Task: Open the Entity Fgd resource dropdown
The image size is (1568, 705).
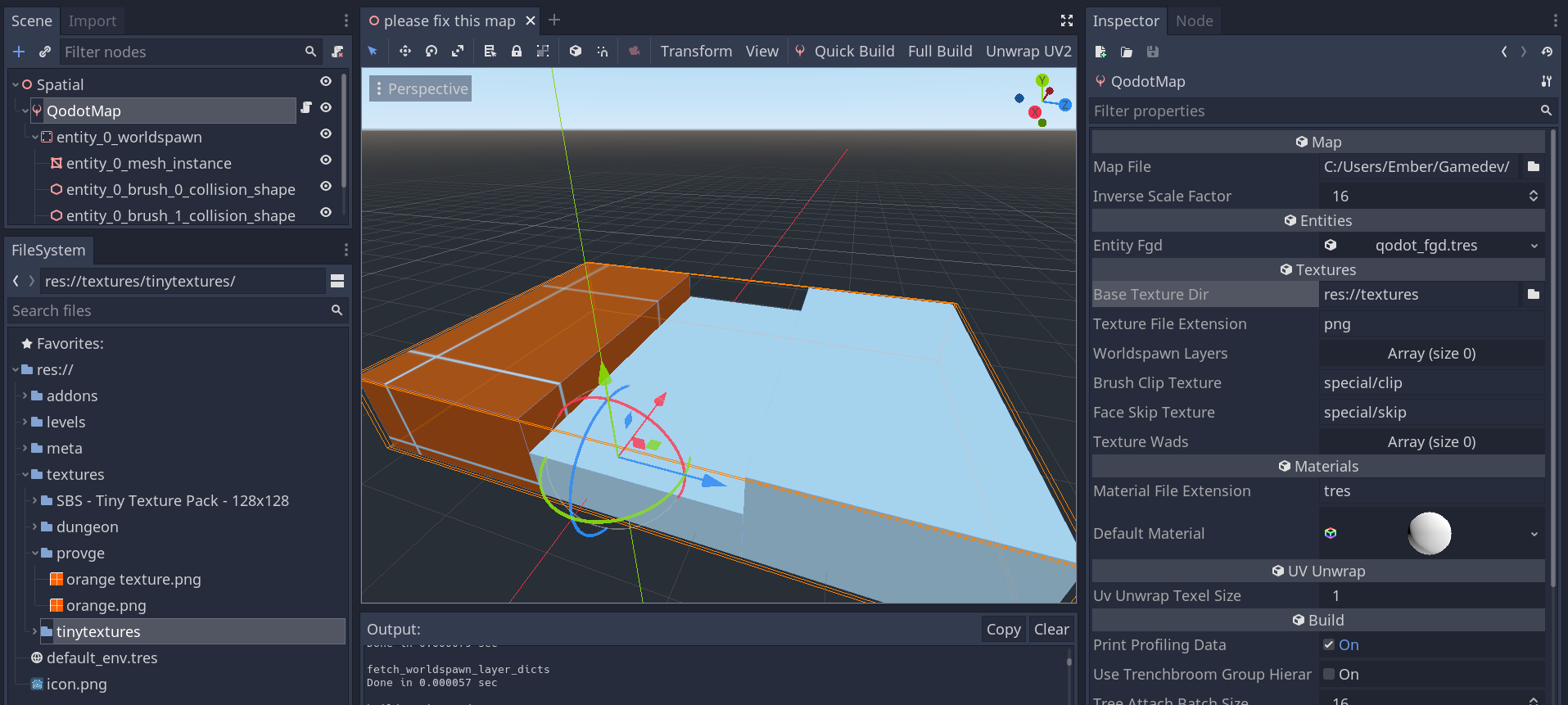Action: point(1534,246)
